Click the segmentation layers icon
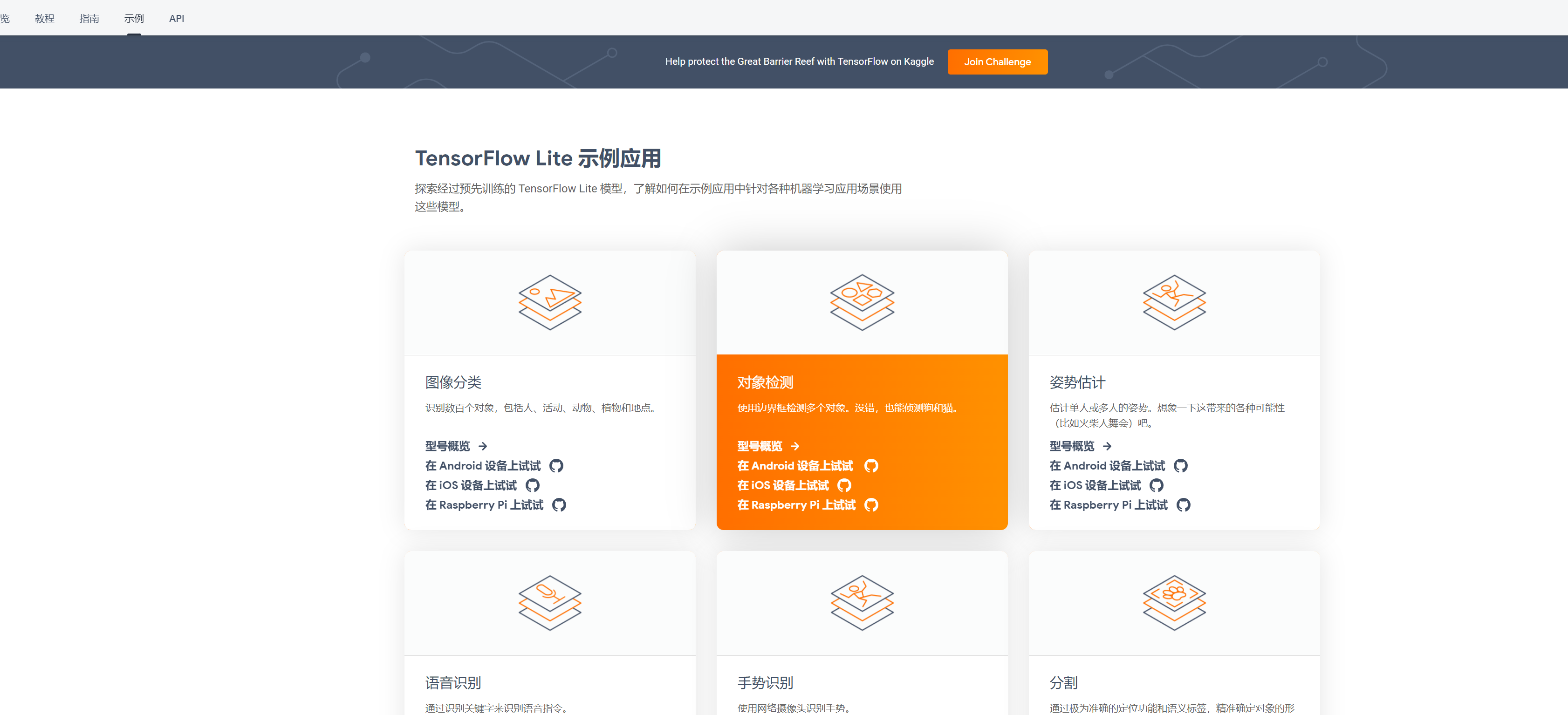This screenshot has width=1568, height=715. tap(1174, 602)
